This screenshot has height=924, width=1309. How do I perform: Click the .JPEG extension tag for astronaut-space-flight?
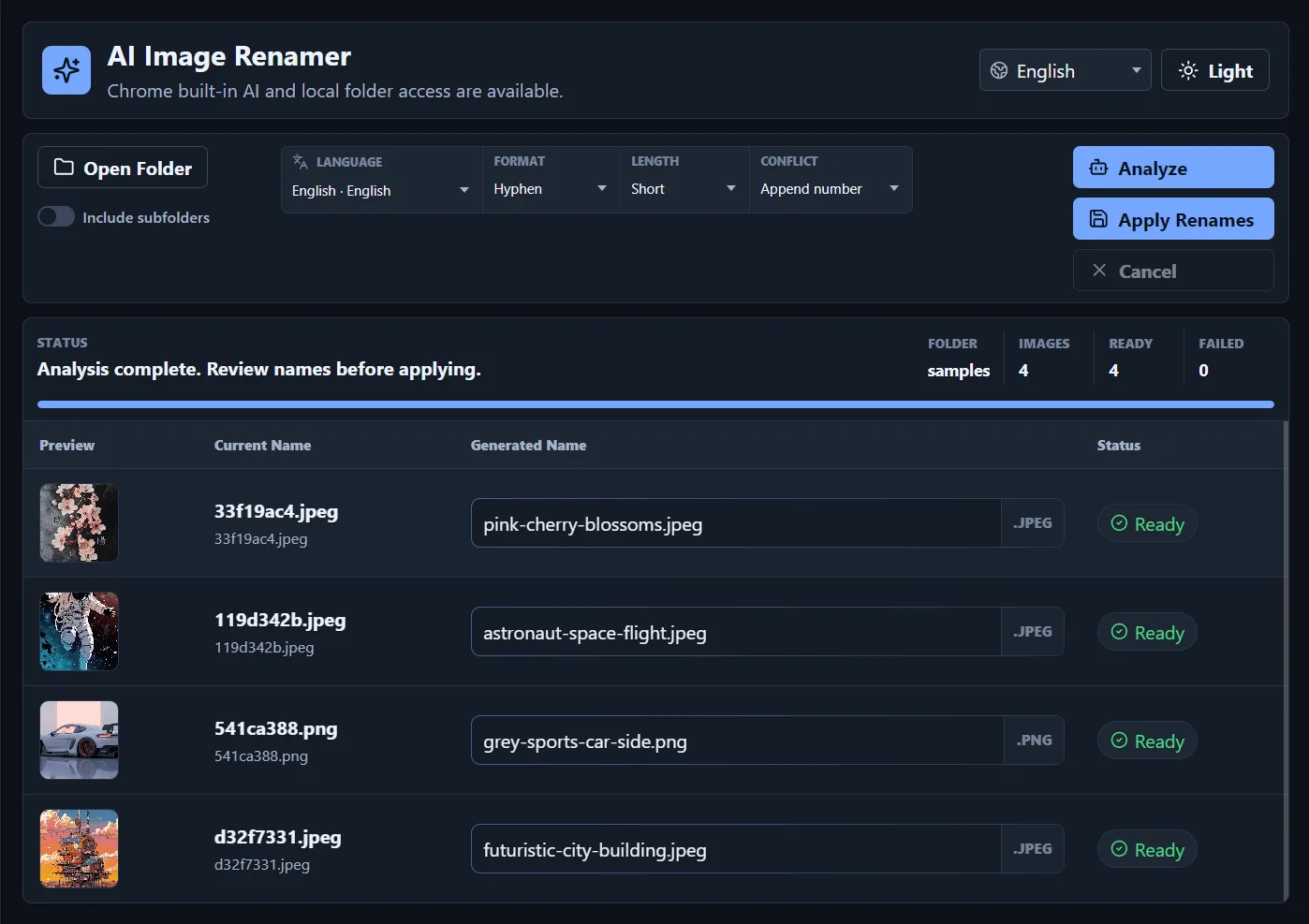(x=1033, y=632)
